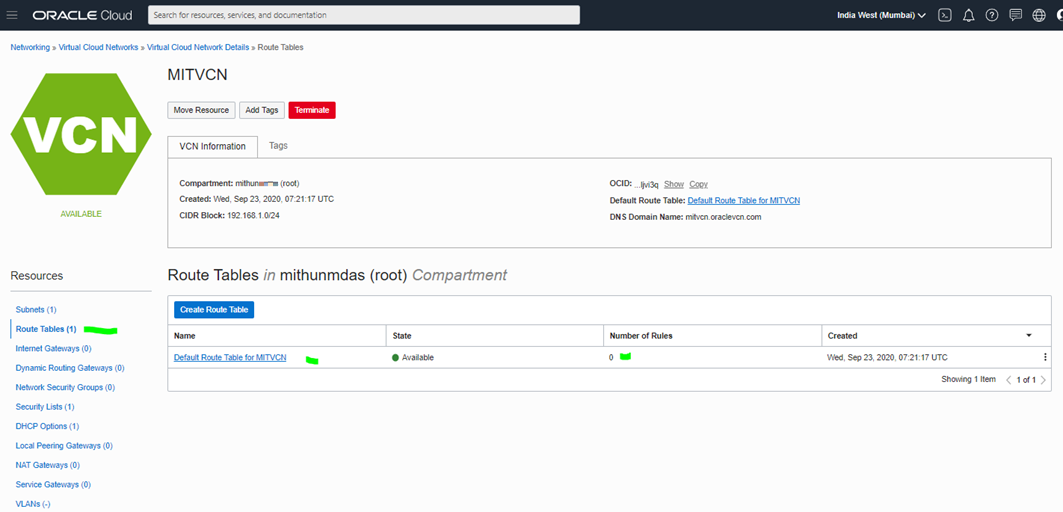Open the hamburger navigation menu
1063x512 pixels.
click(12, 15)
